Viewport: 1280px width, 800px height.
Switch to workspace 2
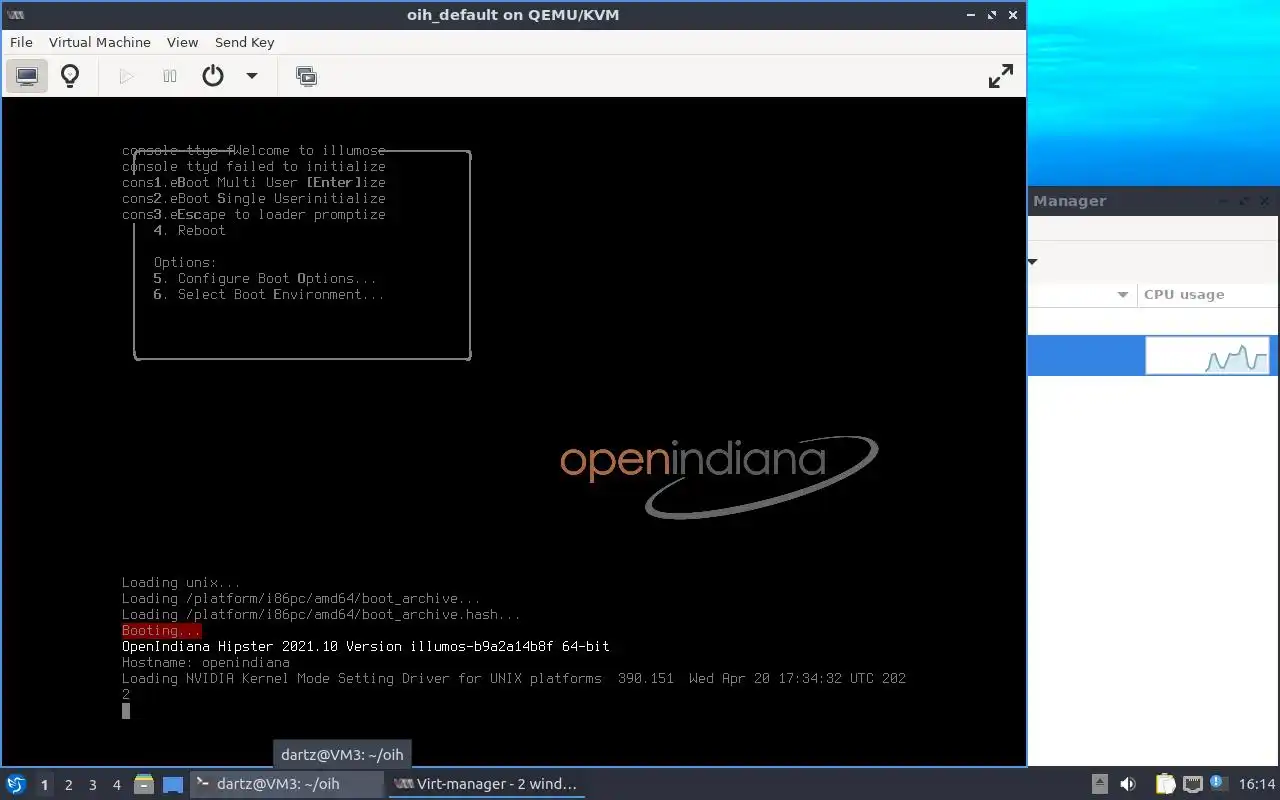(x=68, y=785)
